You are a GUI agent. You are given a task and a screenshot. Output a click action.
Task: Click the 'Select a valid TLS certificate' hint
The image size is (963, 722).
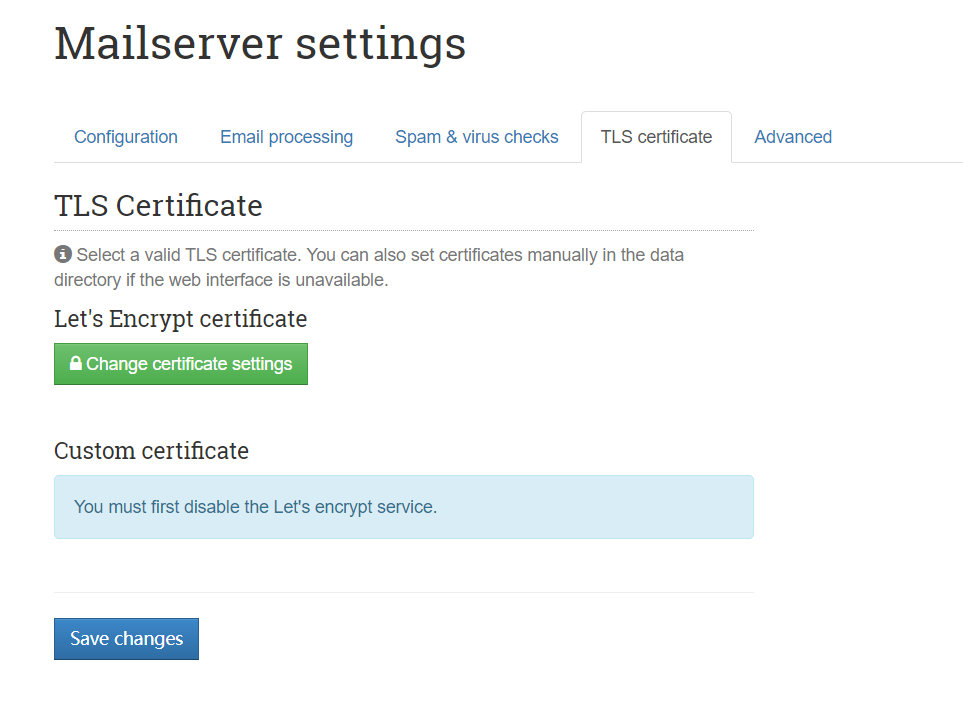(369, 267)
